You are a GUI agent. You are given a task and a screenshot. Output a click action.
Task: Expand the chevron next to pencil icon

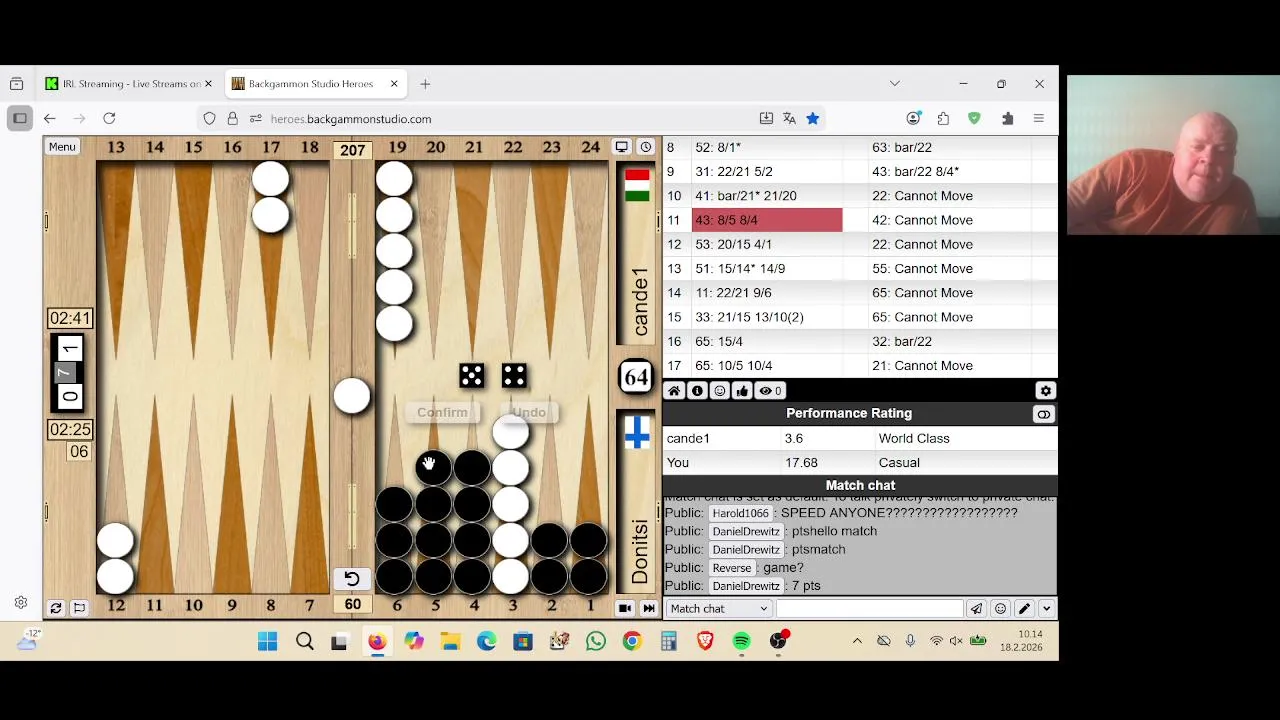pos(1046,608)
